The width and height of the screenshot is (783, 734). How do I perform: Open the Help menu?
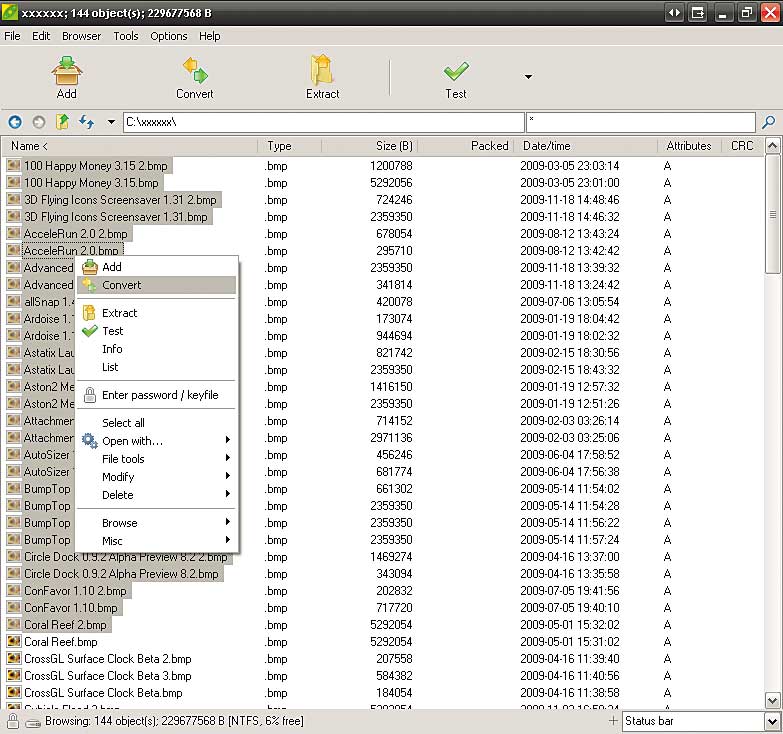(209, 36)
